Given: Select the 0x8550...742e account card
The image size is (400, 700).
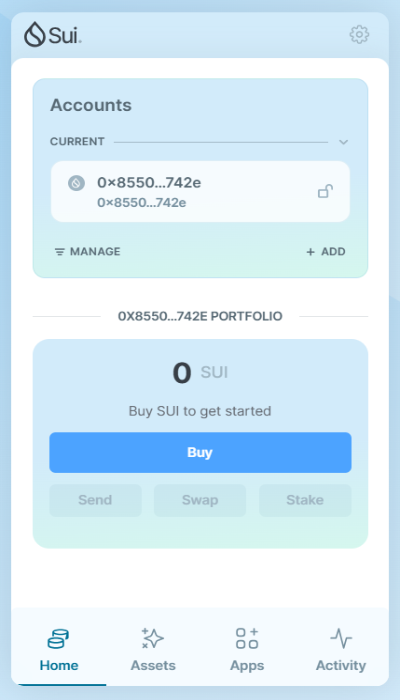Looking at the screenshot, I should (200, 192).
